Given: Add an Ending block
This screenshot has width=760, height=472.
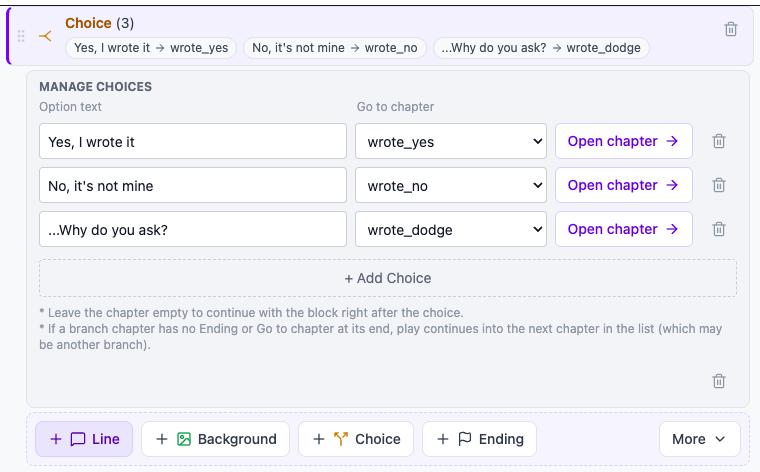Looking at the screenshot, I should 479,439.
